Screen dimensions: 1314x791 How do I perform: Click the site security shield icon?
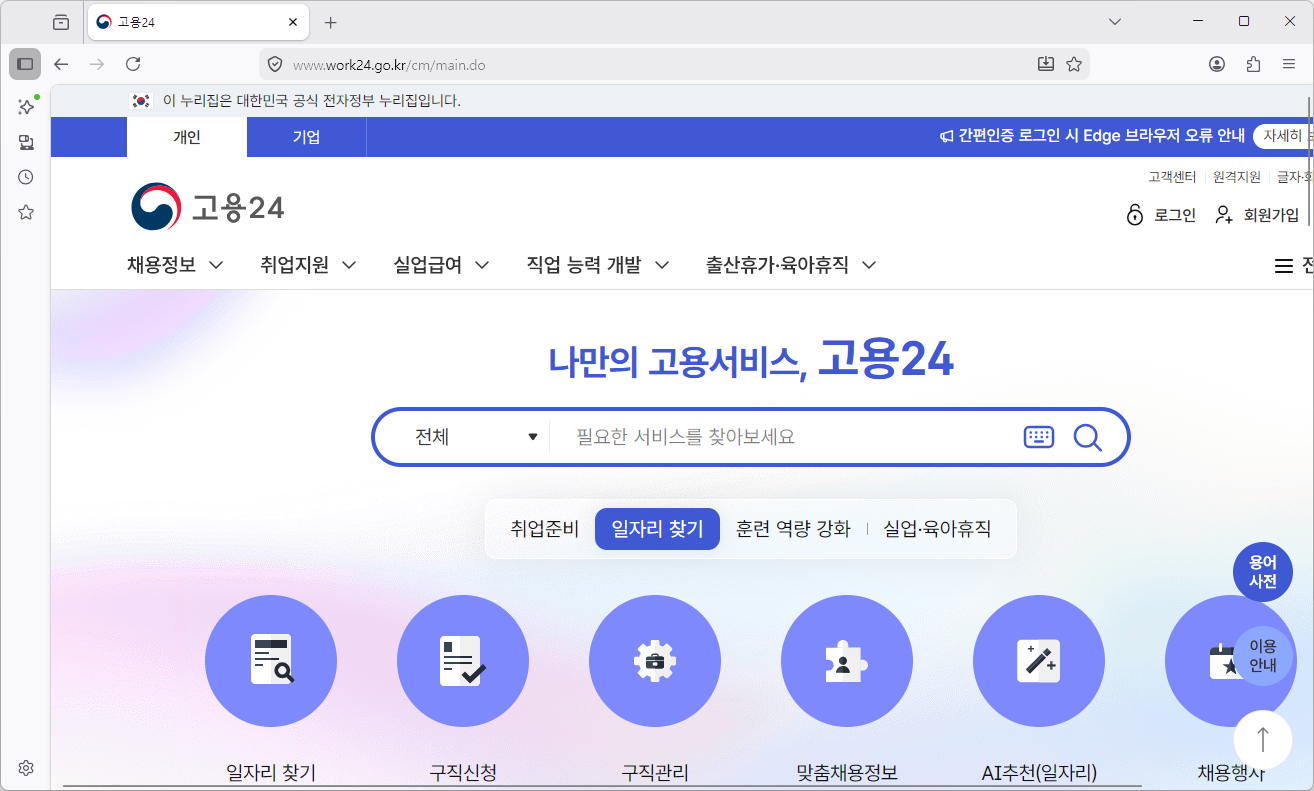point(275,64)
